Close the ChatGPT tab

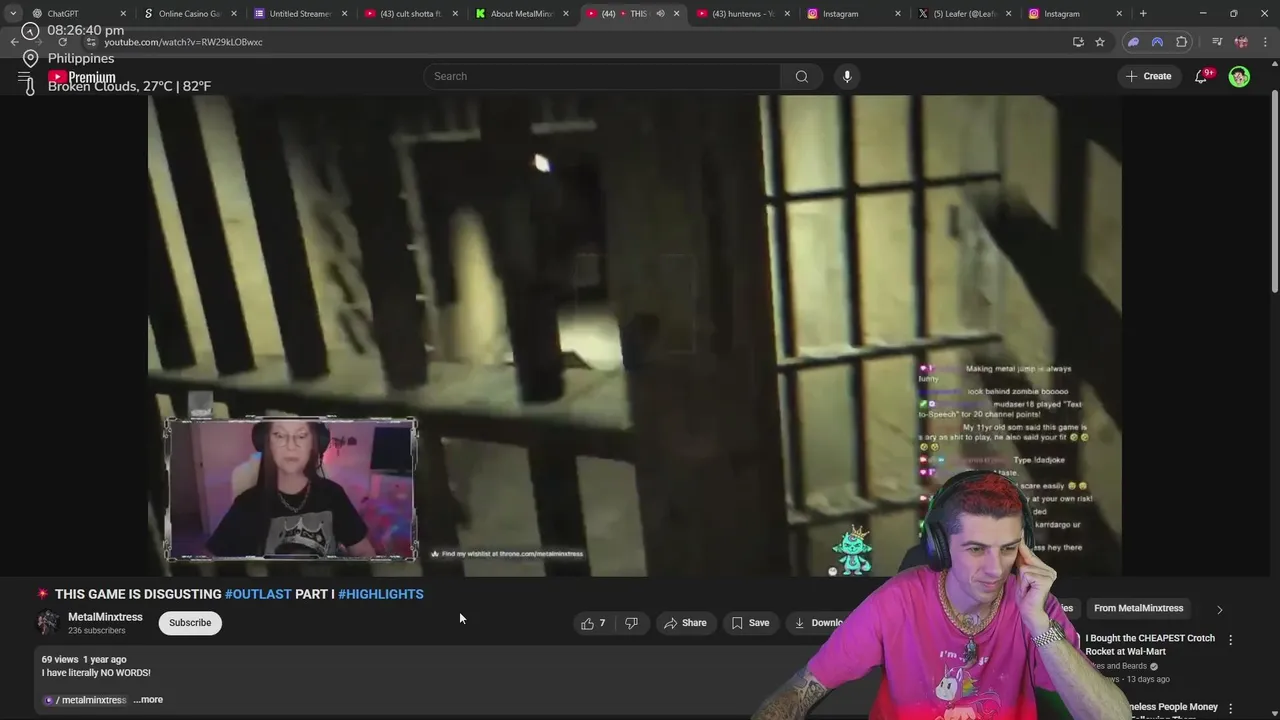(x=124, y=14)
